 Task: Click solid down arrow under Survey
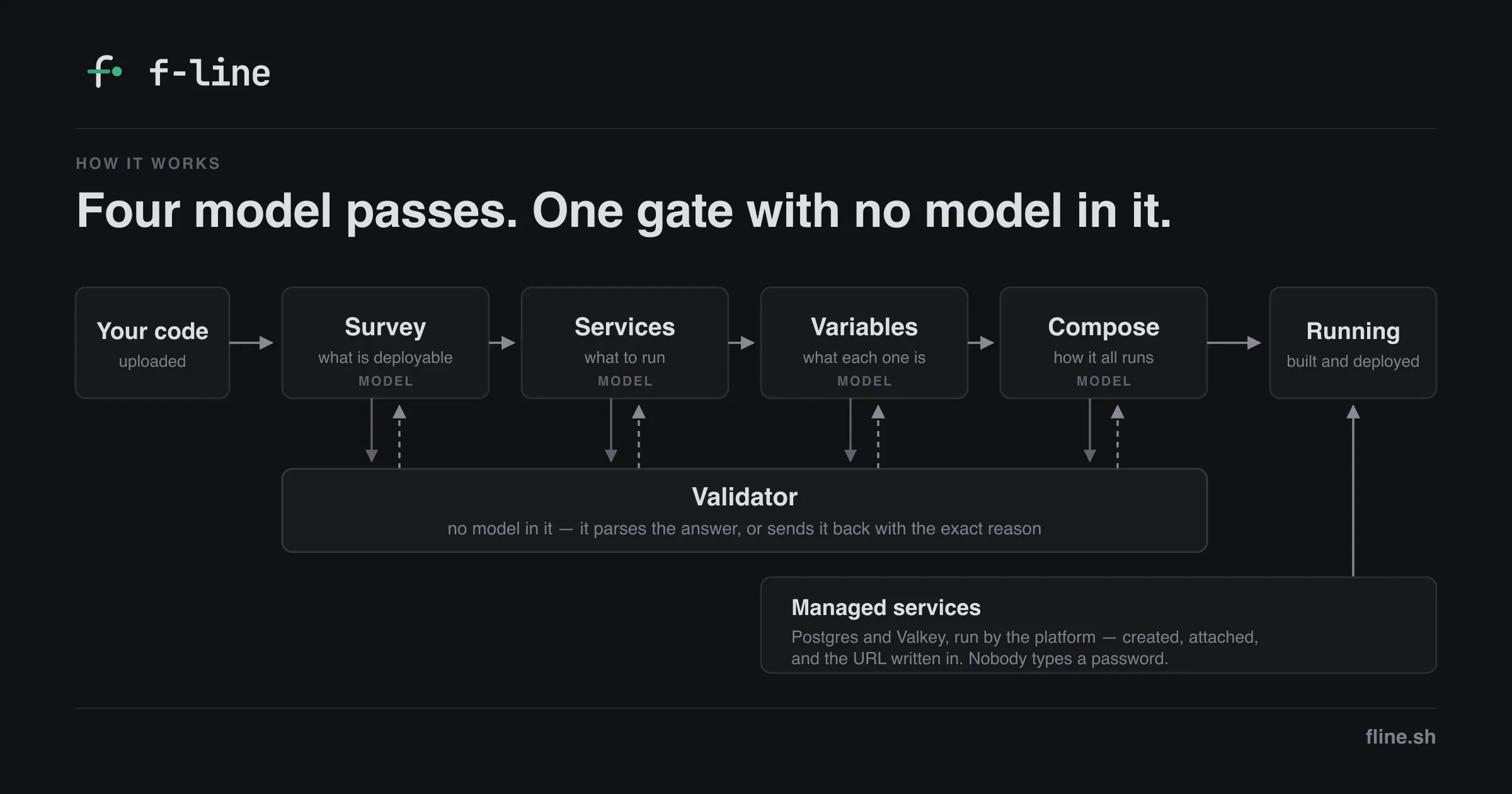pyautogui.click(x=372, y=430)
